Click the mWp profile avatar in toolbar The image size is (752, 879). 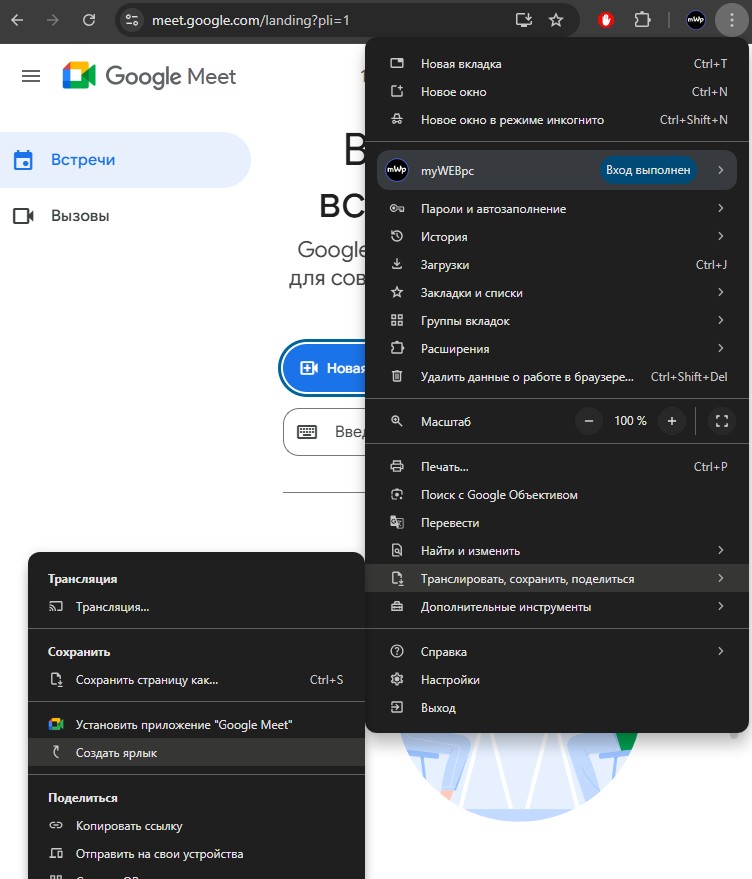696,20
